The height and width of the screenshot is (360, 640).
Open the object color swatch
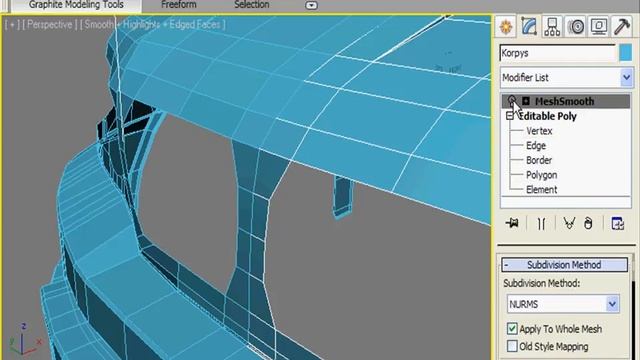(625, 53)
